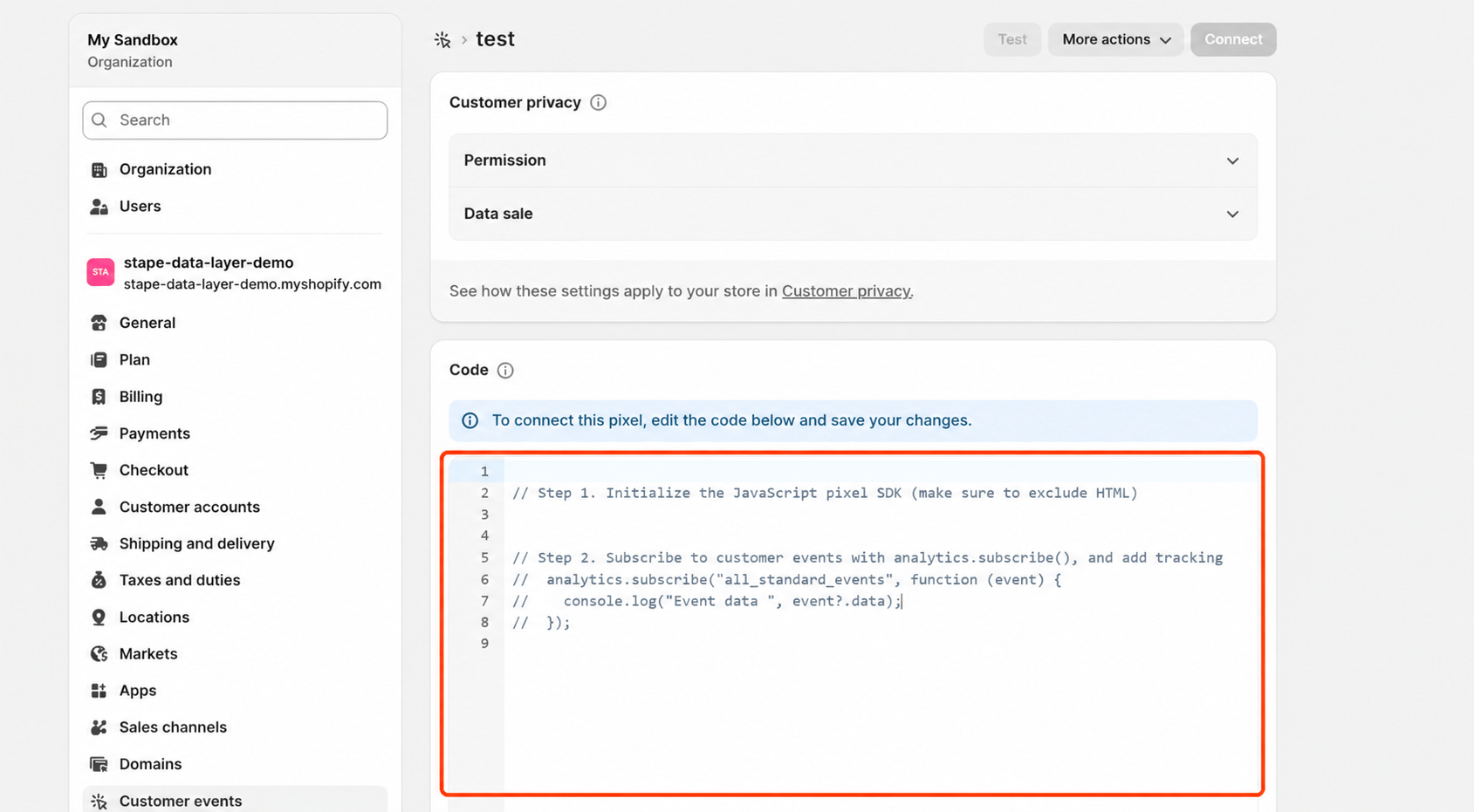The image size is (1474, 812).
Task: Focus the sidebar Search field
Action: click(x=235, y=120)
